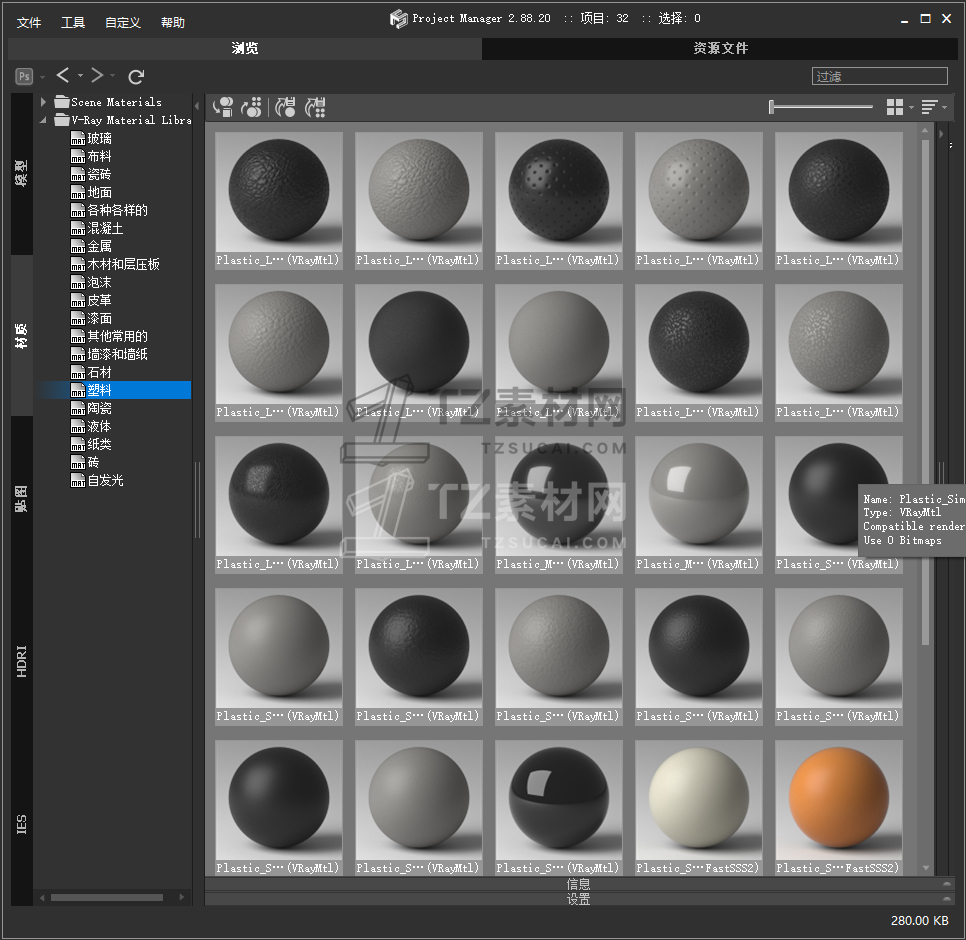Click the 过滤 filter input field
Viewport: 966px width, 940px height.
coord(879,76)
